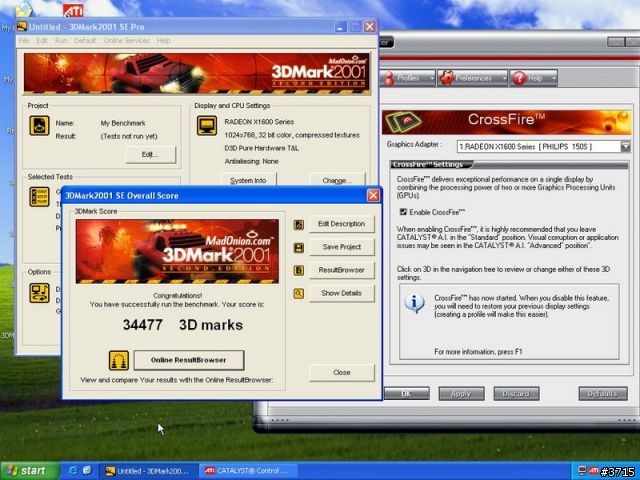The height and width of the screenshot is (480, 640).
Task: Click the 34477 score value
Action: point(142,325)
